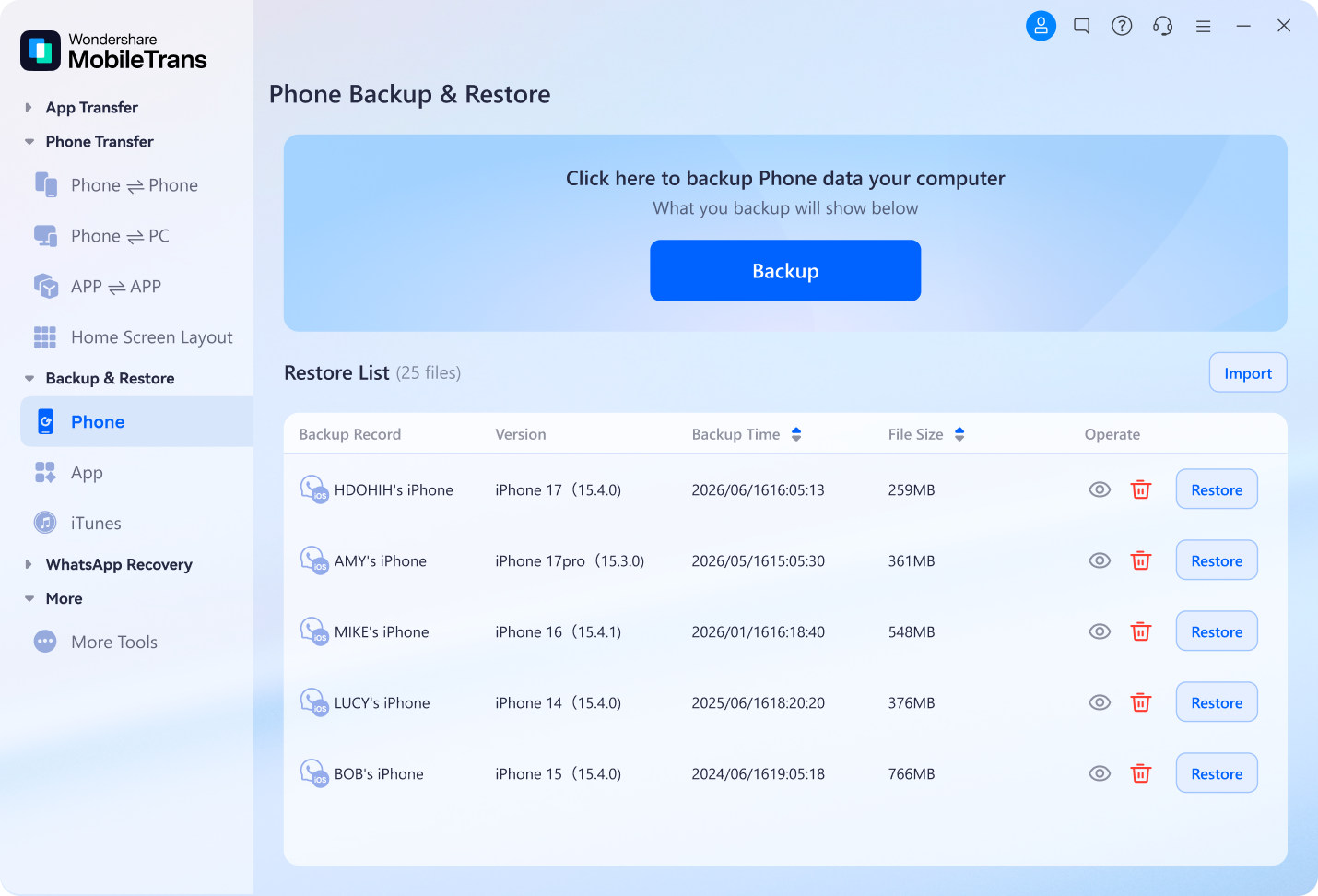The image size is (1318, 896).
Task: Click the Import button
Action: click(x=1248, y=372)
